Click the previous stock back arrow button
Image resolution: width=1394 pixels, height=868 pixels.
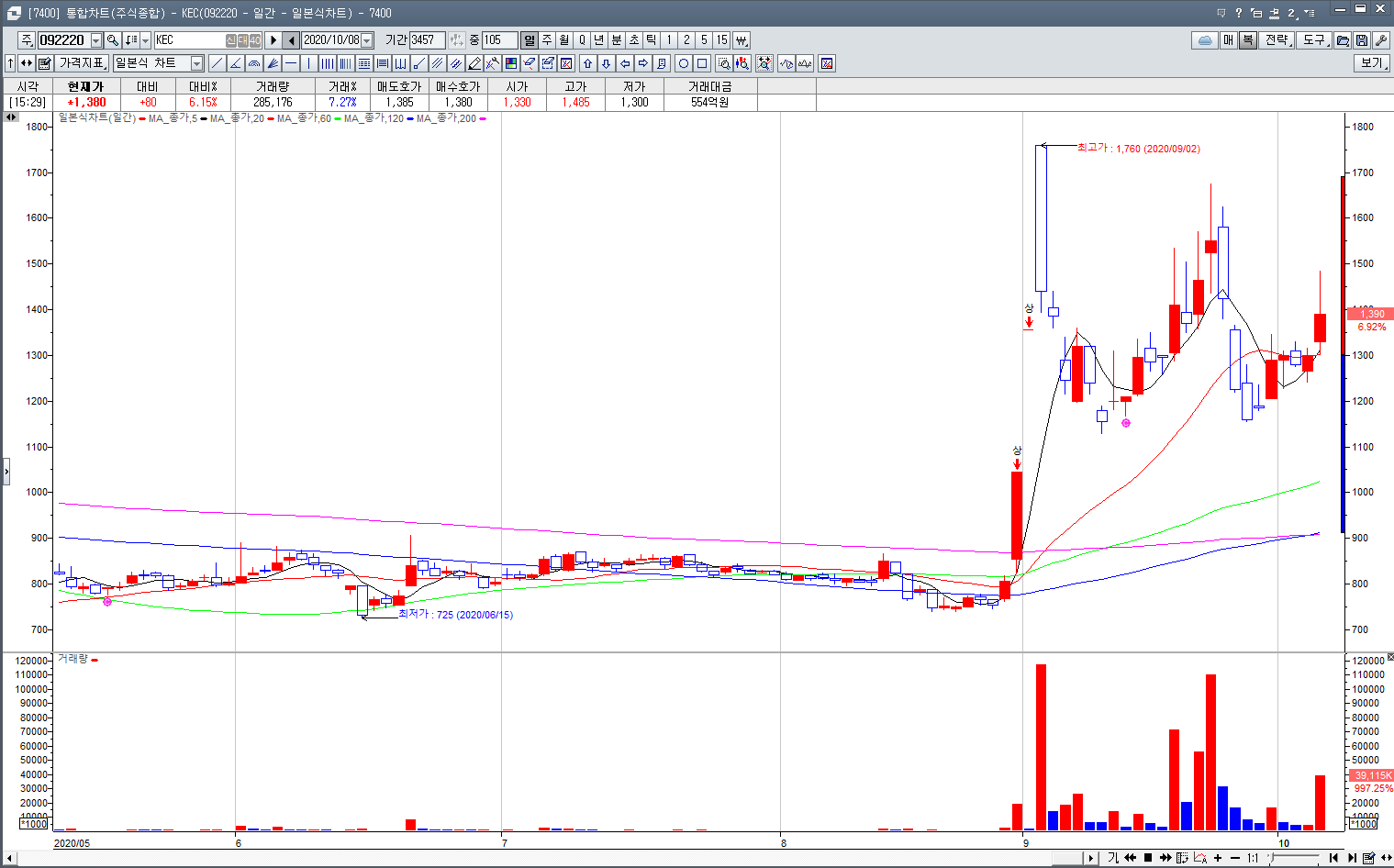(x=292, y=40)
